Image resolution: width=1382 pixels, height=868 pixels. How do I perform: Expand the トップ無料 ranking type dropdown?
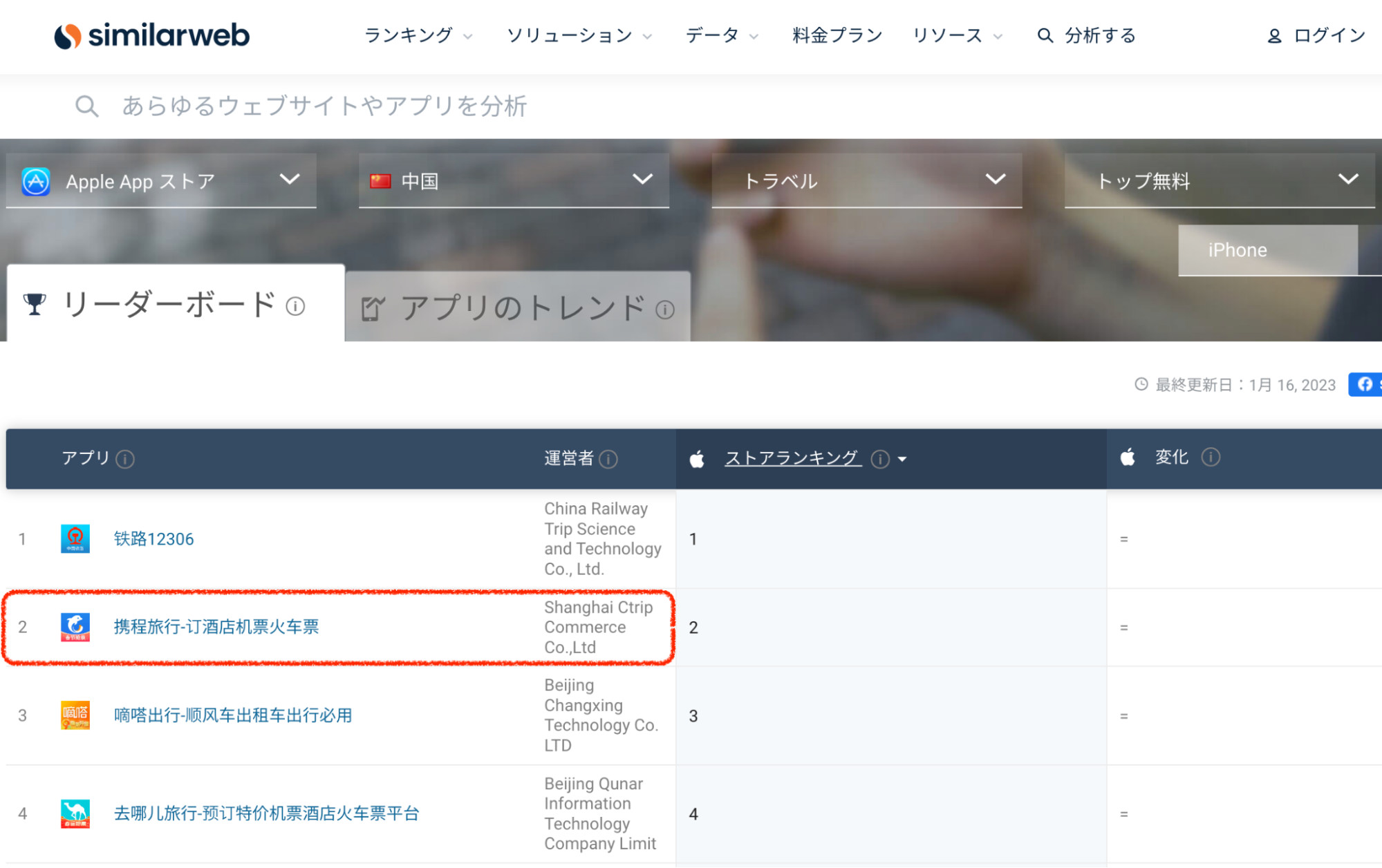(1219, 181)
